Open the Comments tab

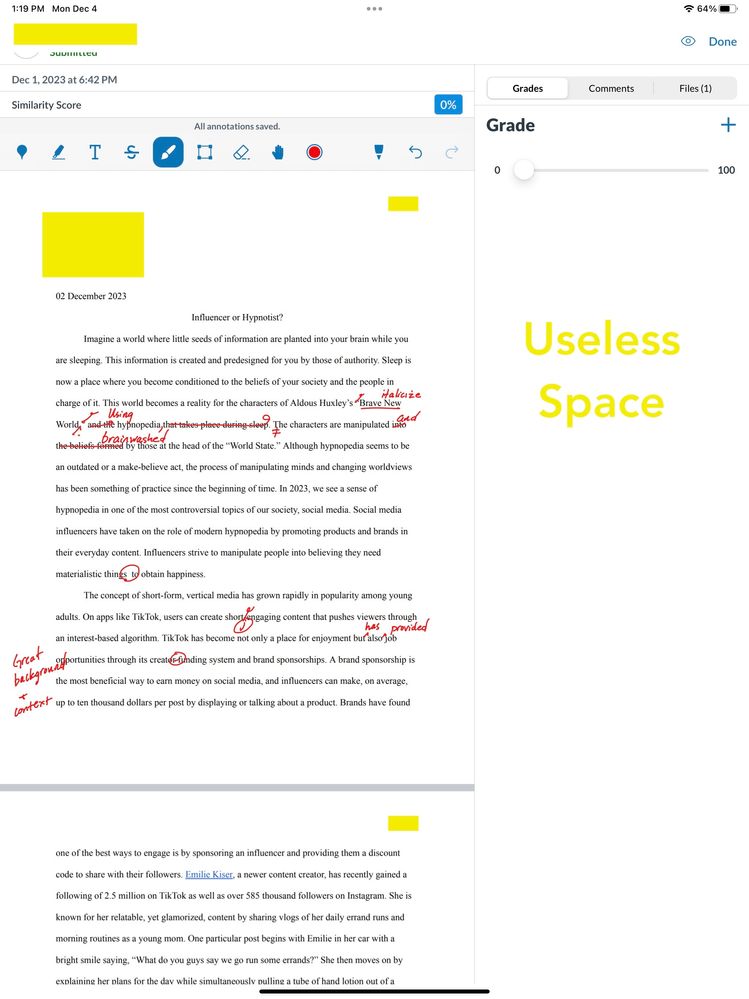(x=611, y=88)
